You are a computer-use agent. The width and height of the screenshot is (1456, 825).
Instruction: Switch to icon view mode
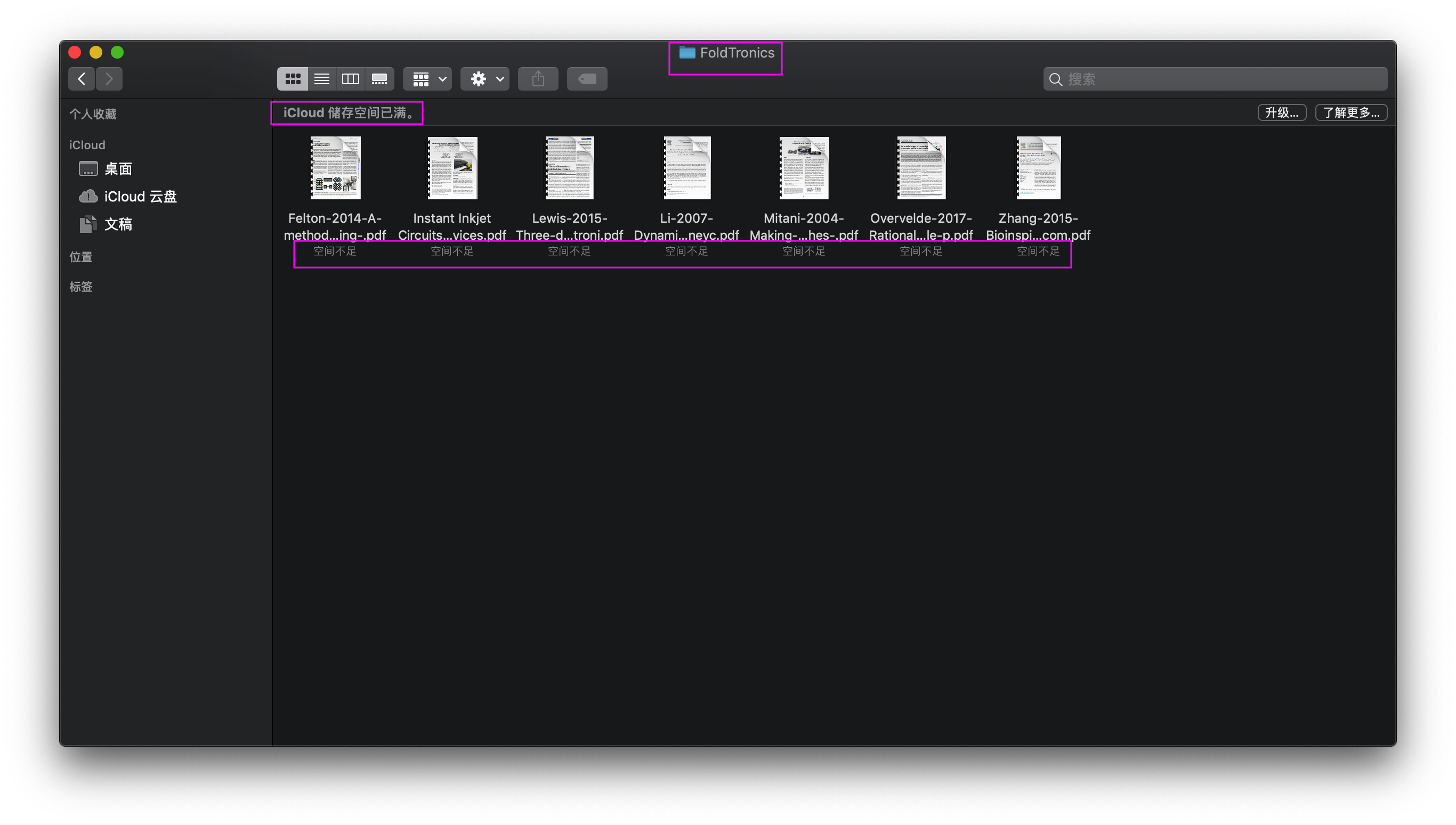[x=293, y=79]
